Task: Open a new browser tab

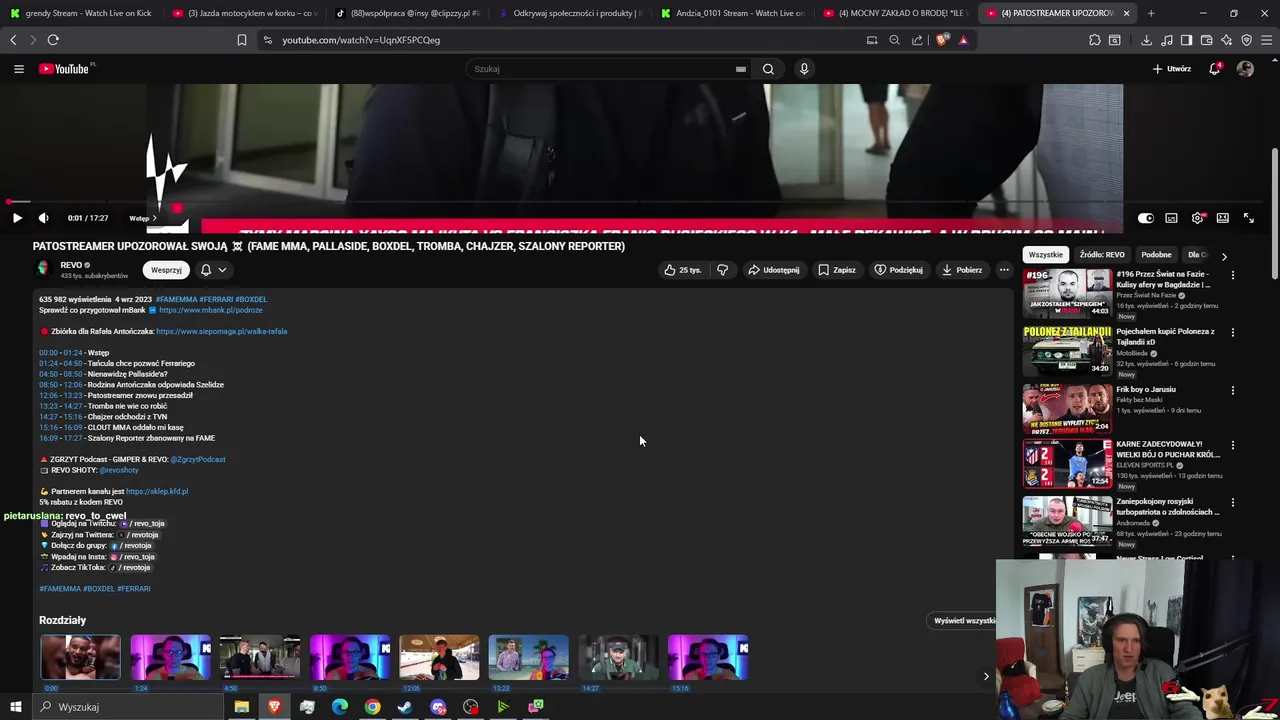Action: (x=1151, y=13)
